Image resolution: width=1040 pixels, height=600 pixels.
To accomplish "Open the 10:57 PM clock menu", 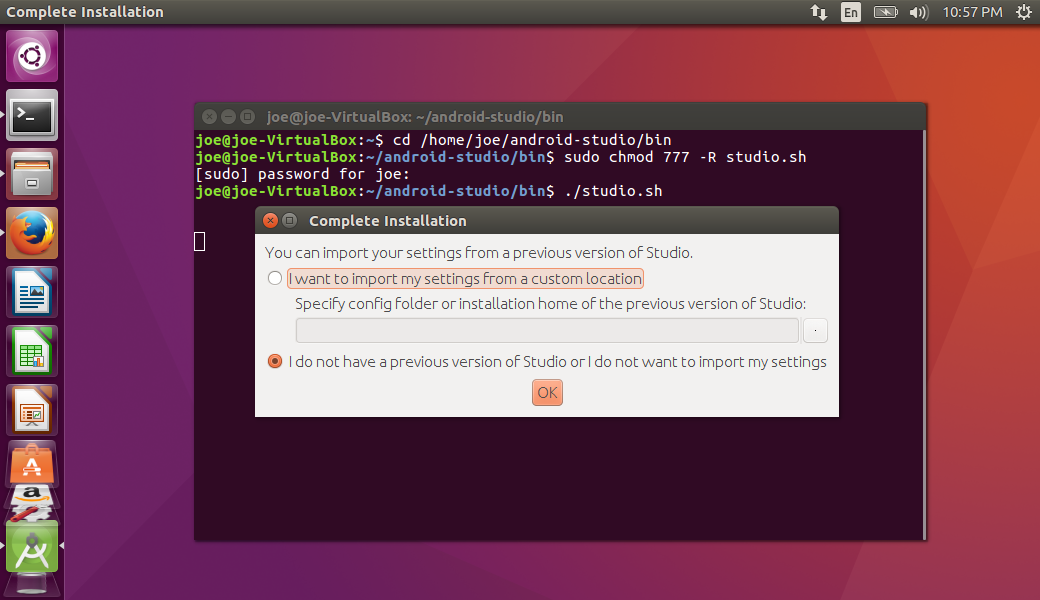I will [x=972, y=12].
